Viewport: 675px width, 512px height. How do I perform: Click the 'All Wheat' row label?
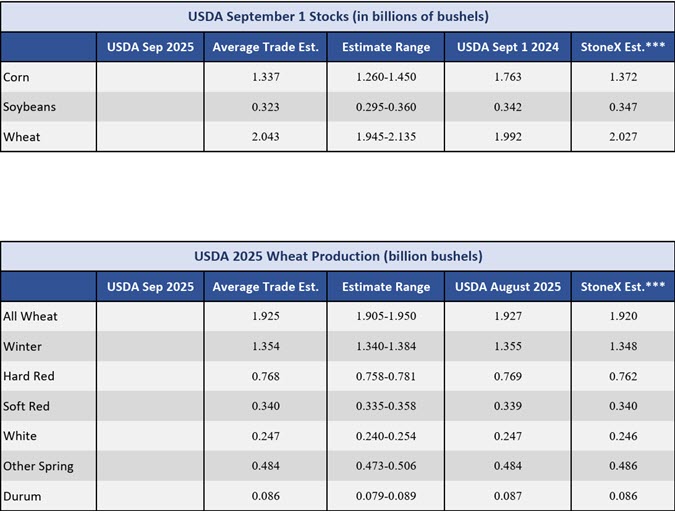click(30, 317)
